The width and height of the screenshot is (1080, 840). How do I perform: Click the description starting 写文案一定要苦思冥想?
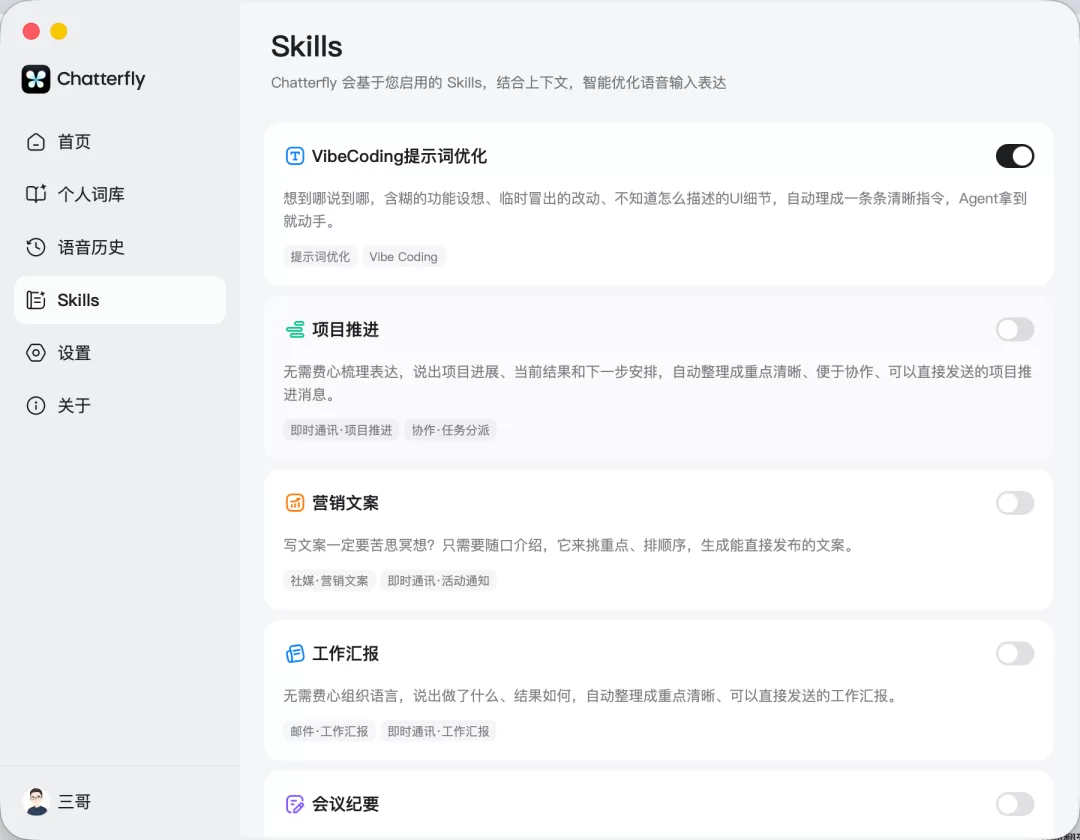[x=569, y=545]
